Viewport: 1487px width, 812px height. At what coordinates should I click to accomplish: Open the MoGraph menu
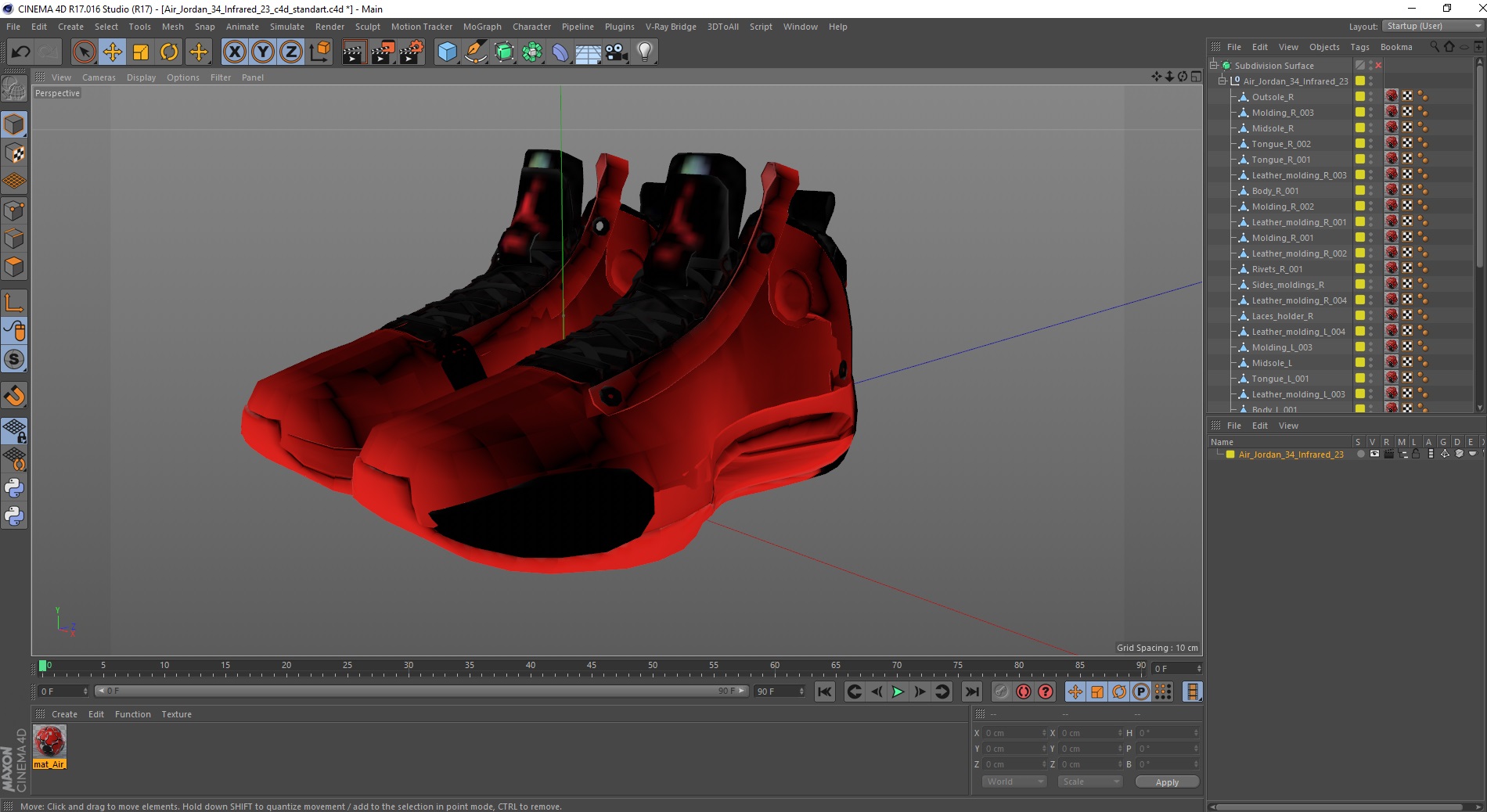(482, 27)
